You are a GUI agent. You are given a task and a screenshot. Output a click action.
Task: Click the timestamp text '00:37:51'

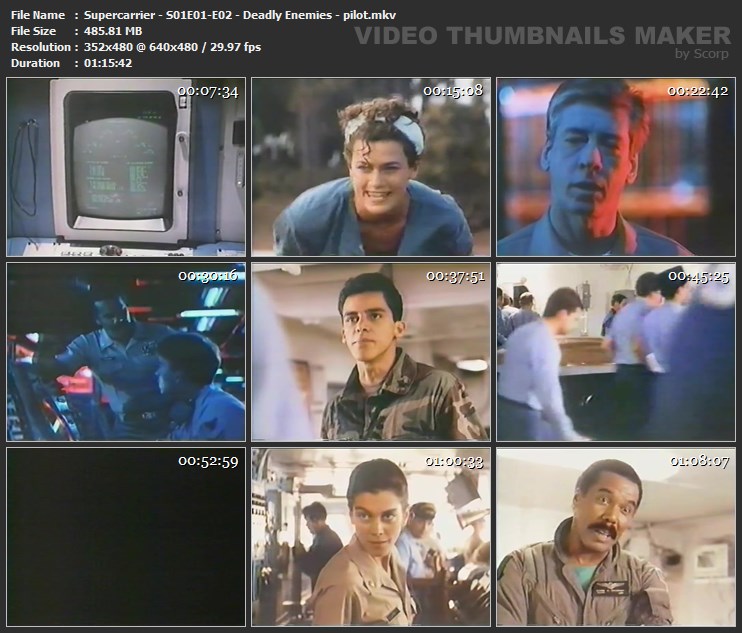tap(456, 276)
